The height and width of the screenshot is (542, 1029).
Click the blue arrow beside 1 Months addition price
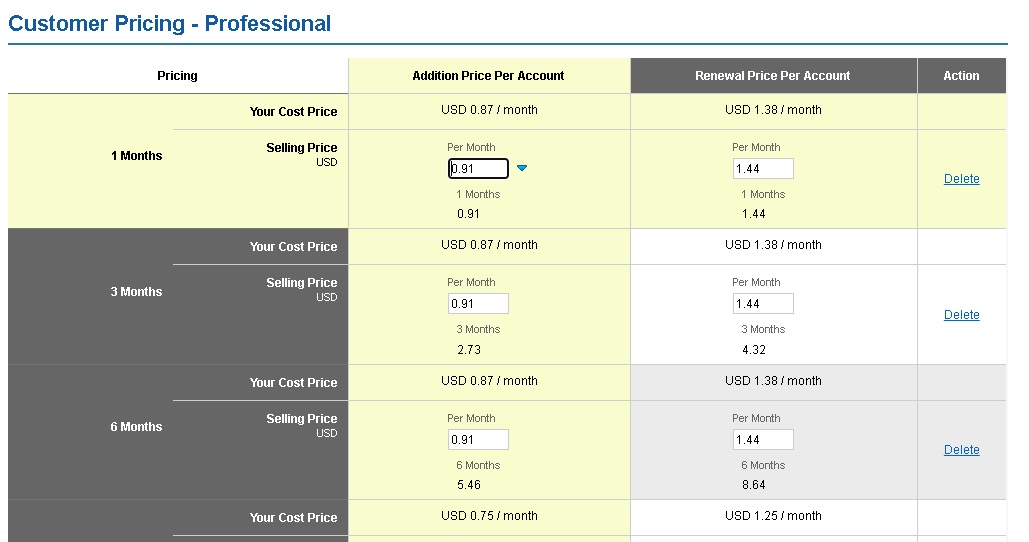(x=522, y=168)
